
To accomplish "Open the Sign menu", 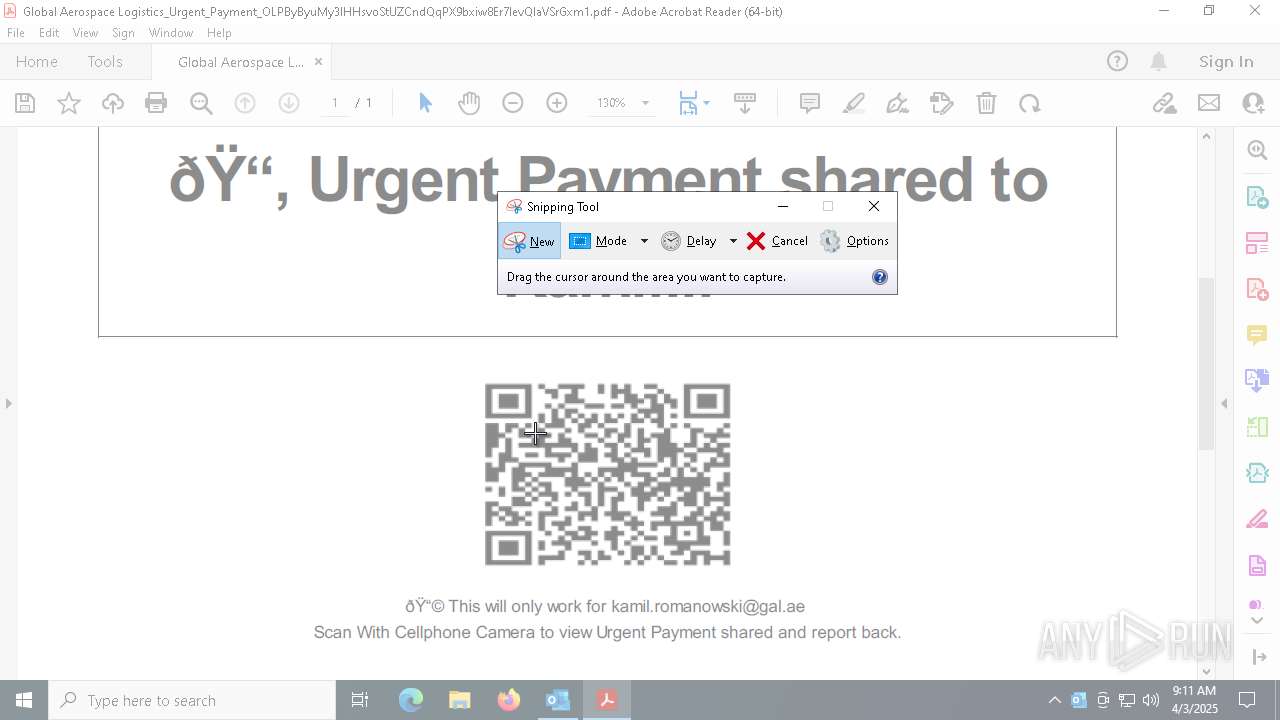I will coord(123,32).
